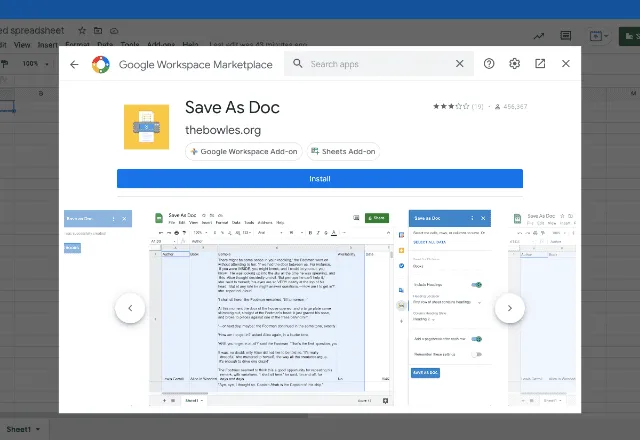Open the Tools menu in Sheets
This screenshot has height=440, width=640.
pos(130,44)
